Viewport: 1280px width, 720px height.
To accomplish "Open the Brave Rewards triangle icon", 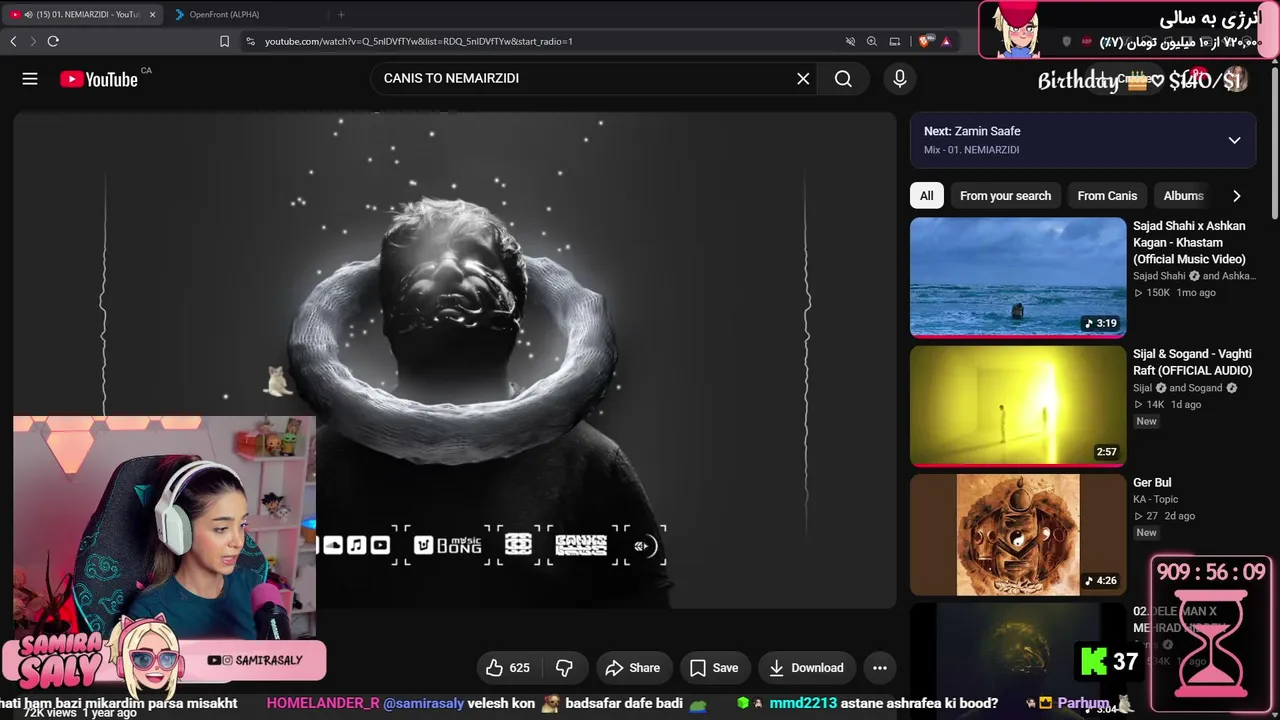I will click(945, 41).
